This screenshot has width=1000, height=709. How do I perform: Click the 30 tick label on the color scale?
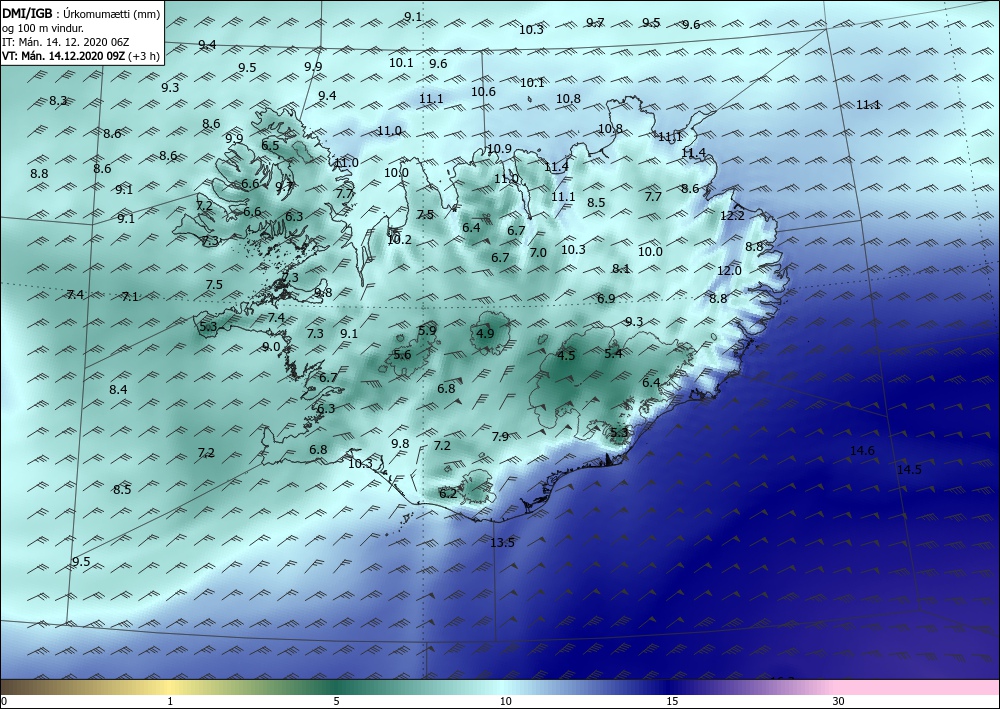point(839,701)
